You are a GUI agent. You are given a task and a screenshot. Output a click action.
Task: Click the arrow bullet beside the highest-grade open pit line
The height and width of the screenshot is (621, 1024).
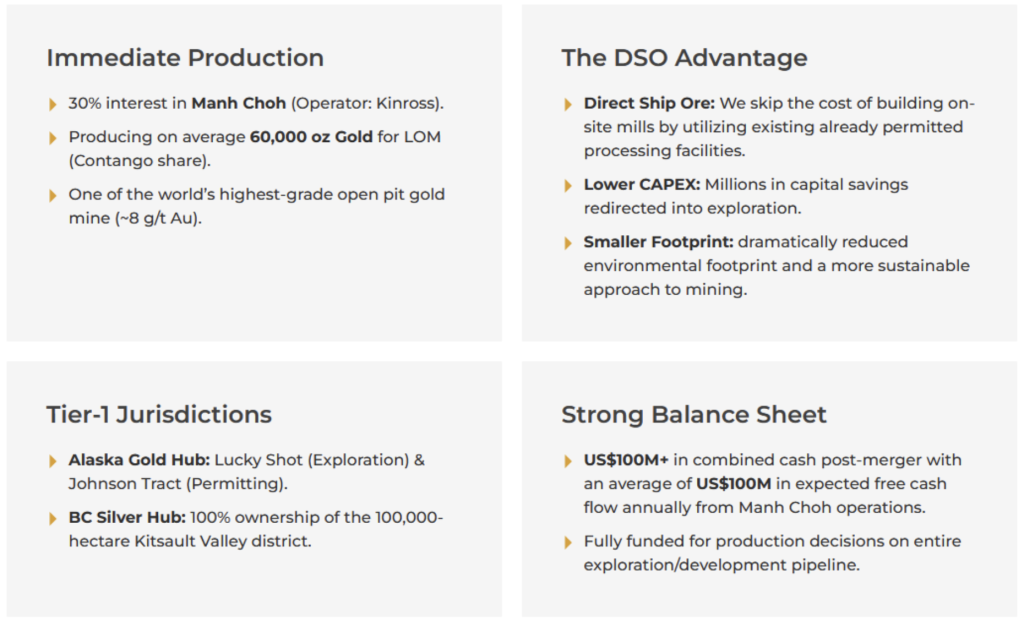coord(53,195)
